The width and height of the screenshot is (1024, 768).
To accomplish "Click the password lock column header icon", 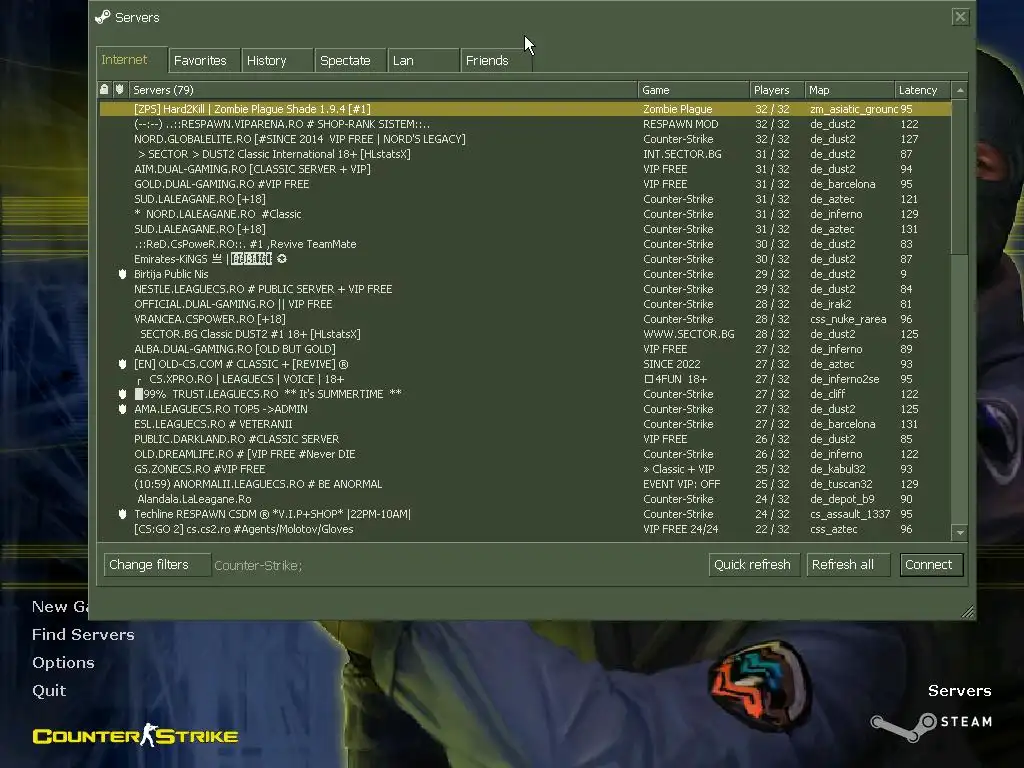I will (x=104, y=89).
